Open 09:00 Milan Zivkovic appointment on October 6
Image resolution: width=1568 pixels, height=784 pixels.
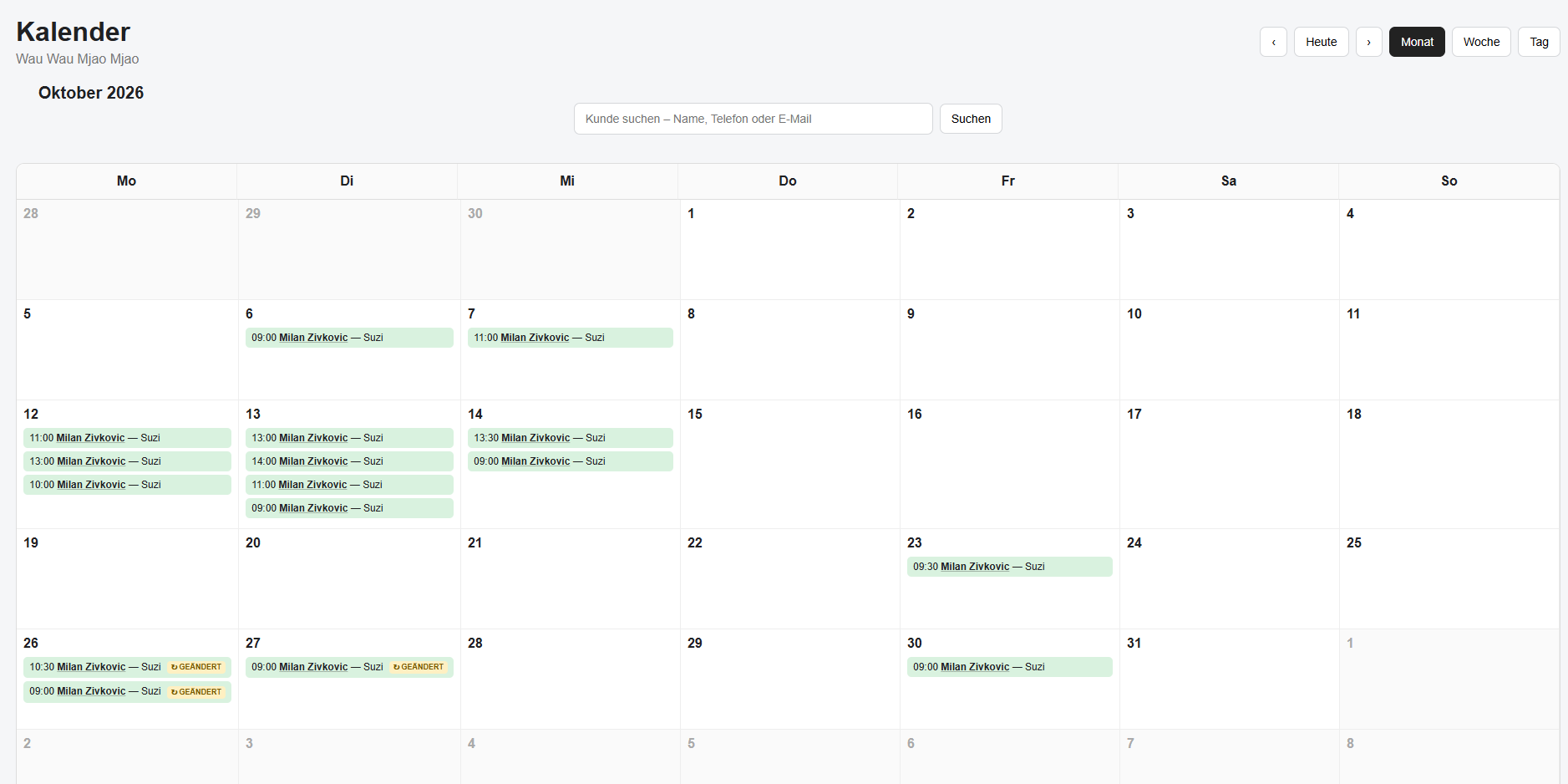tap(349, 338)
